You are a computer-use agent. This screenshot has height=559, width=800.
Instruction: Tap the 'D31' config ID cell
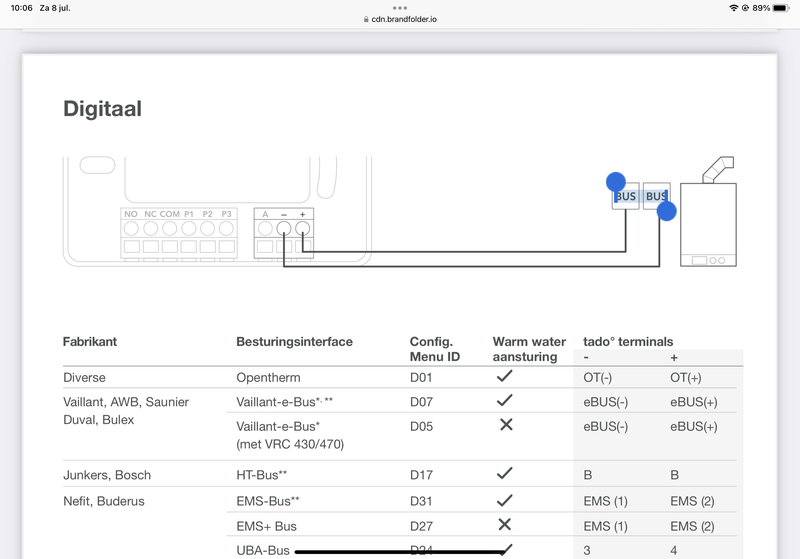click(x=421, y=501)
